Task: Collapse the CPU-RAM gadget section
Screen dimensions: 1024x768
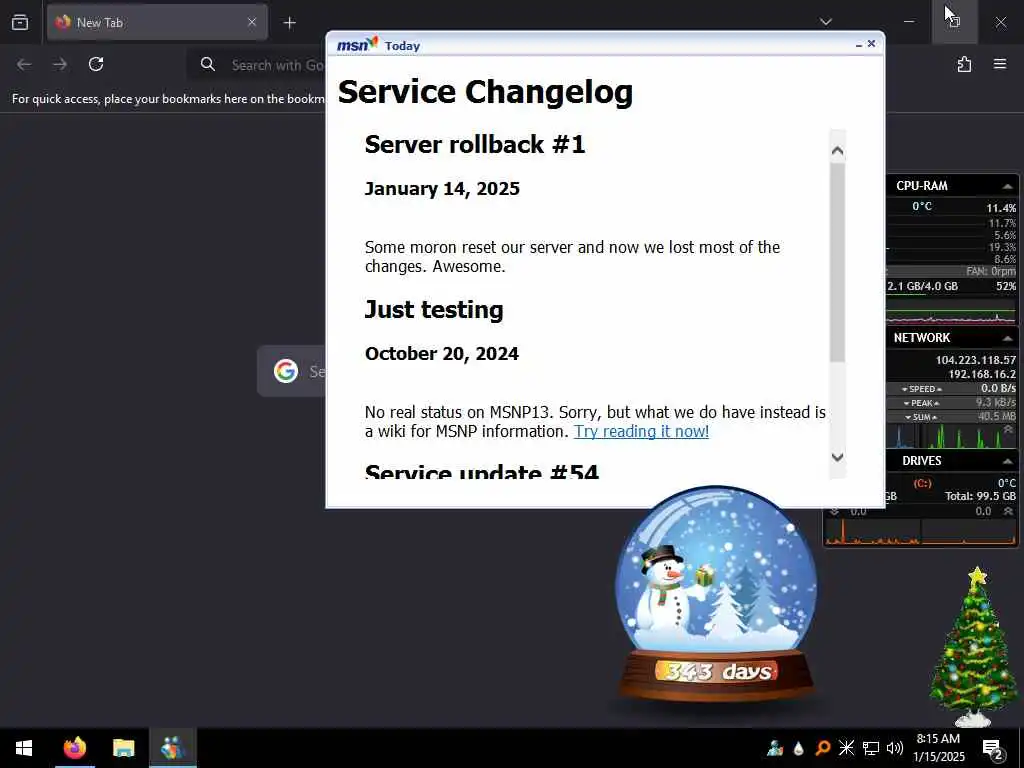Action: tap(1008, 186)
